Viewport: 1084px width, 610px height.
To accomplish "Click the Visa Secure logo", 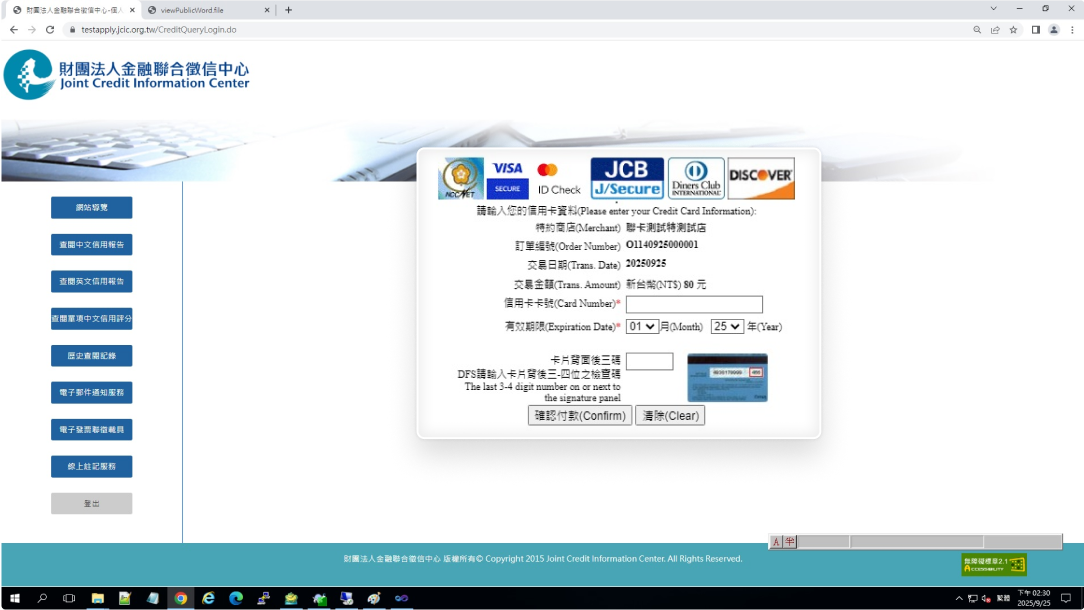I will point(507,178).
